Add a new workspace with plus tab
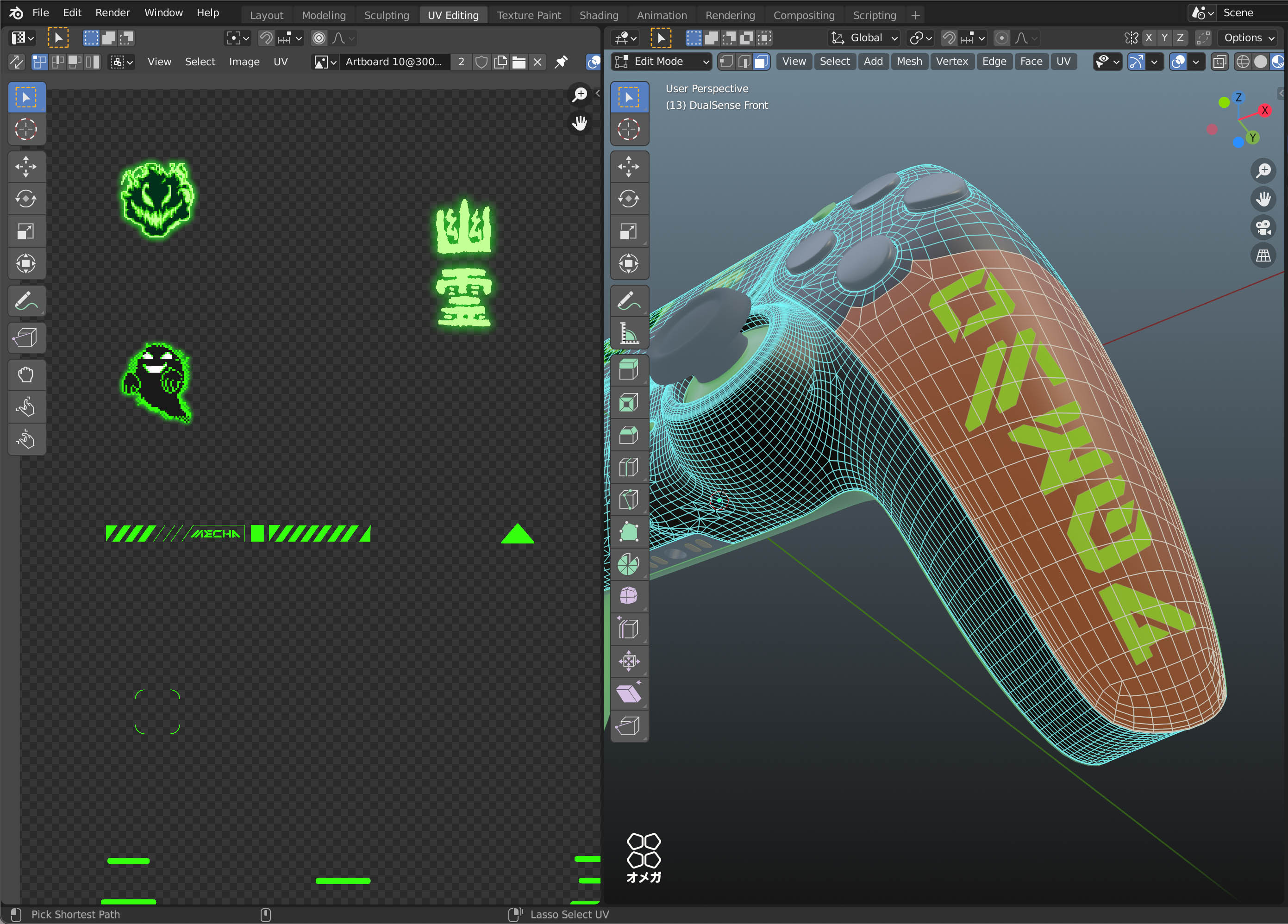The width and height of the screenshot is (1288, 924). coord(915,15)
